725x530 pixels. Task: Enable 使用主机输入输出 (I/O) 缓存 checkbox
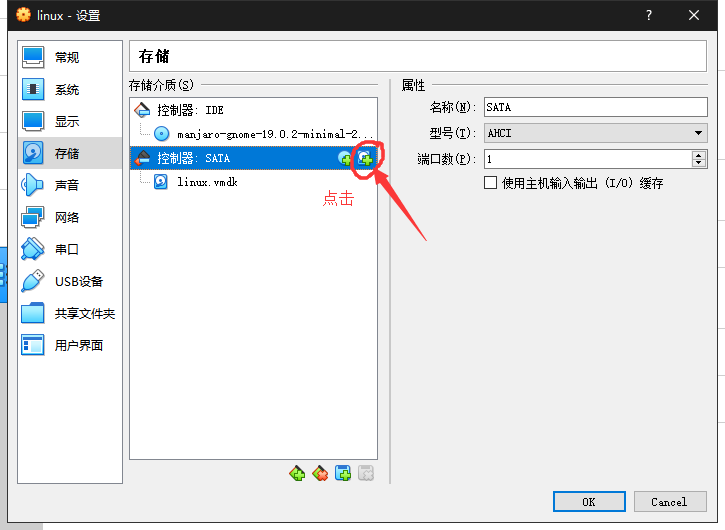click(490, 183)
